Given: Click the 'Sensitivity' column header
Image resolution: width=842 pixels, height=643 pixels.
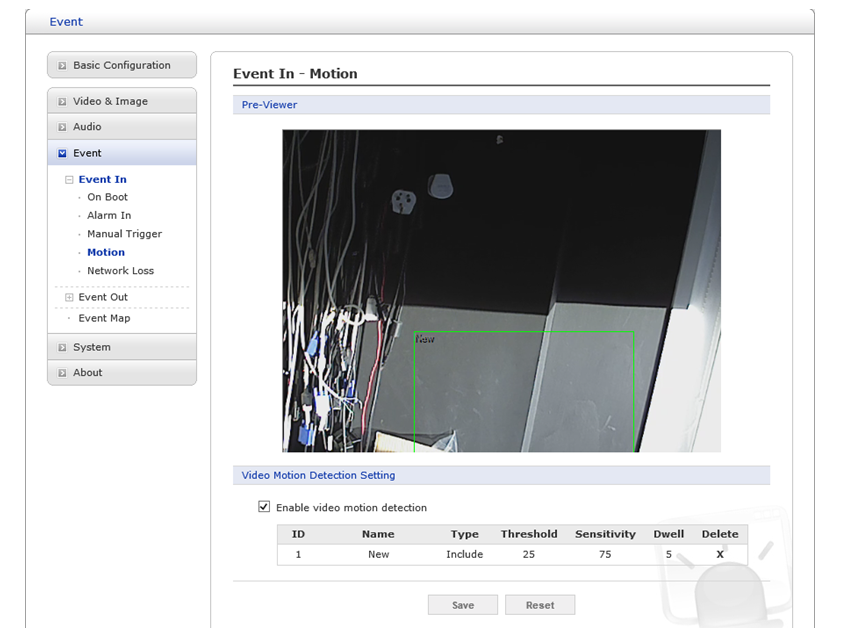Looking at the screenshot, I should [x=605, y=534].
